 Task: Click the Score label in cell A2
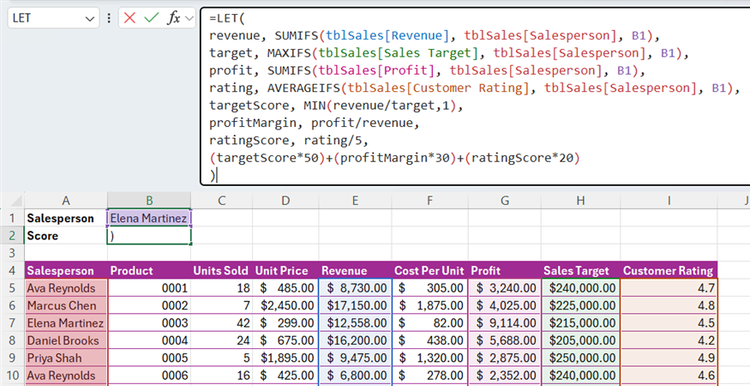coord(66,236)
